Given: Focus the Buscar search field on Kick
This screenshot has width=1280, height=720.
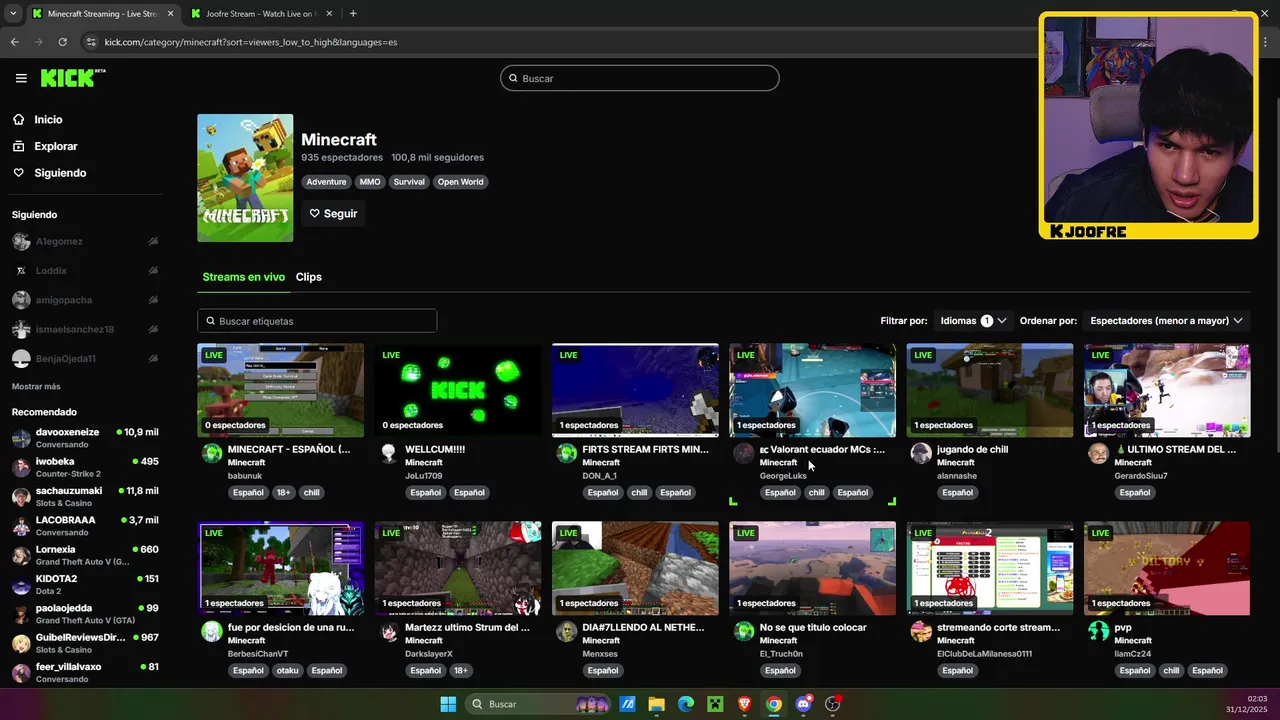Looking at the screenshot, I should (x=640, y=78).
